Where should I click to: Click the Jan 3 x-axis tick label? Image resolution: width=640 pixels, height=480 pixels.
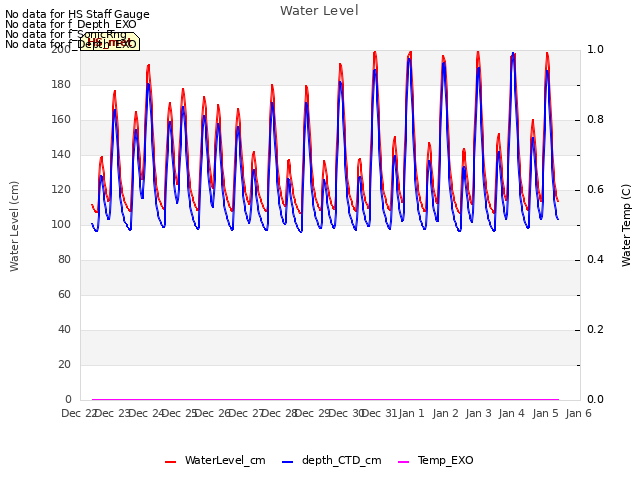[478, 413]
